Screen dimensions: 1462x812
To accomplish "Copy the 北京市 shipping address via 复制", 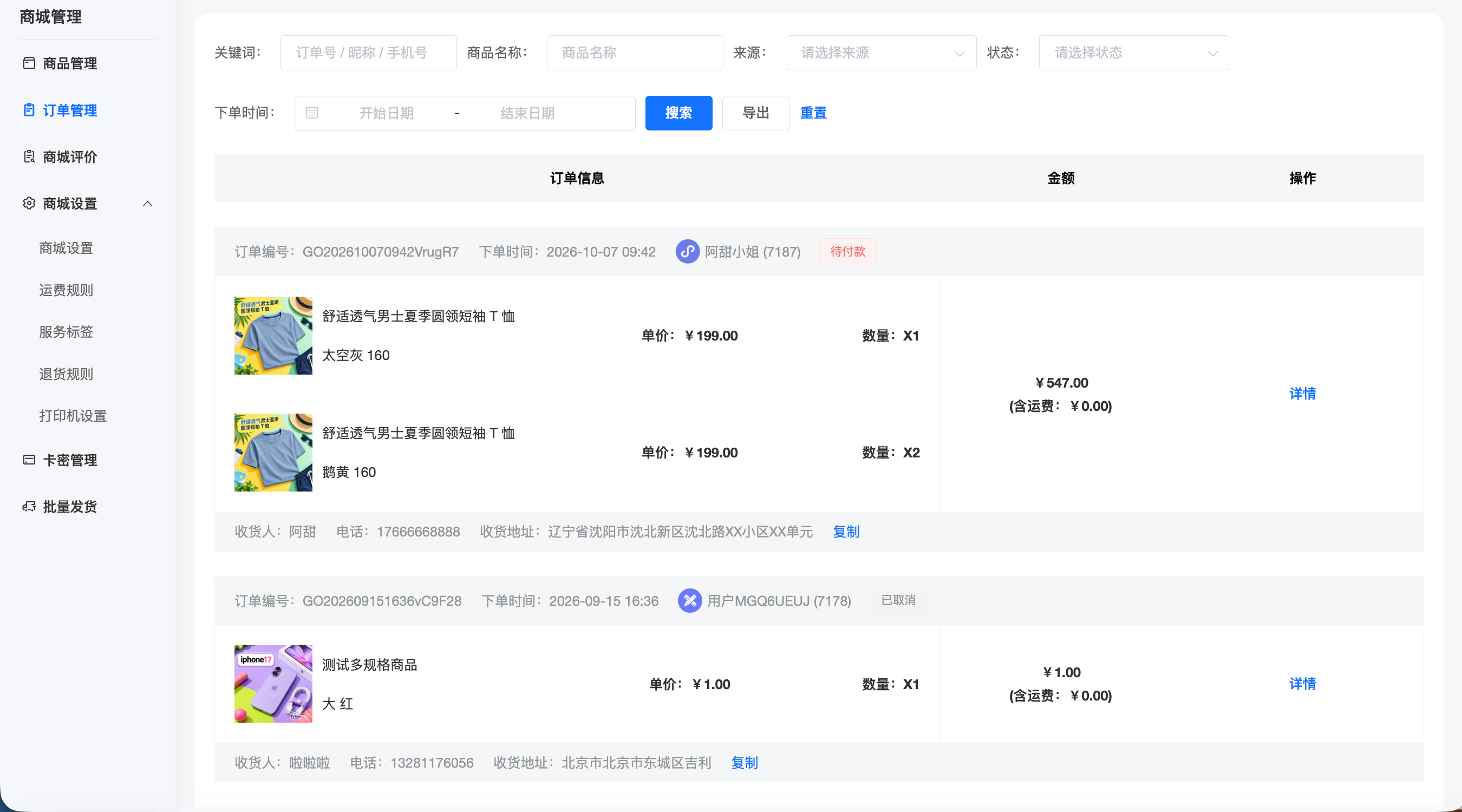I will (744, 763).
